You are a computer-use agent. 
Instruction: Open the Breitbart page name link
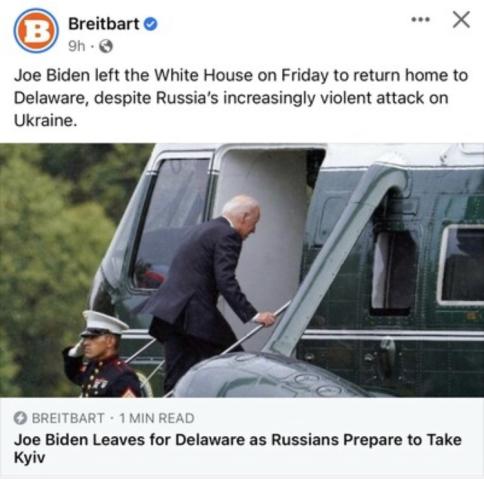pos(104,24)
